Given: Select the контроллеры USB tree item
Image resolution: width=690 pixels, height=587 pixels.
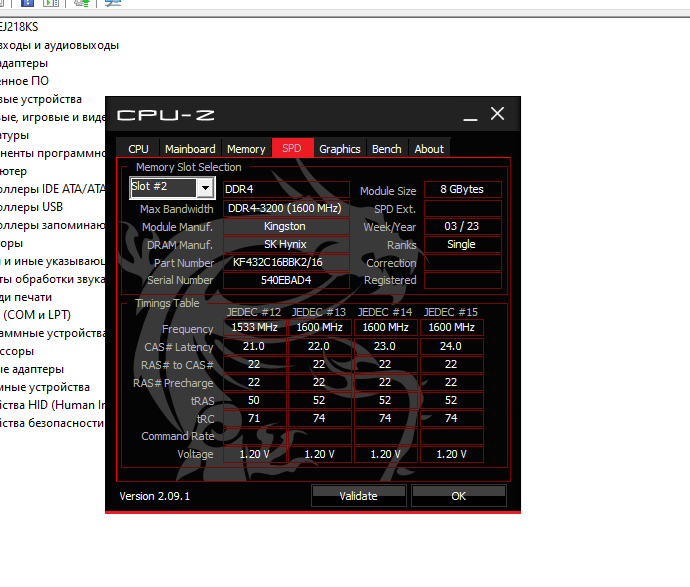Looking at the screenshot, I should tap(32, 207).
